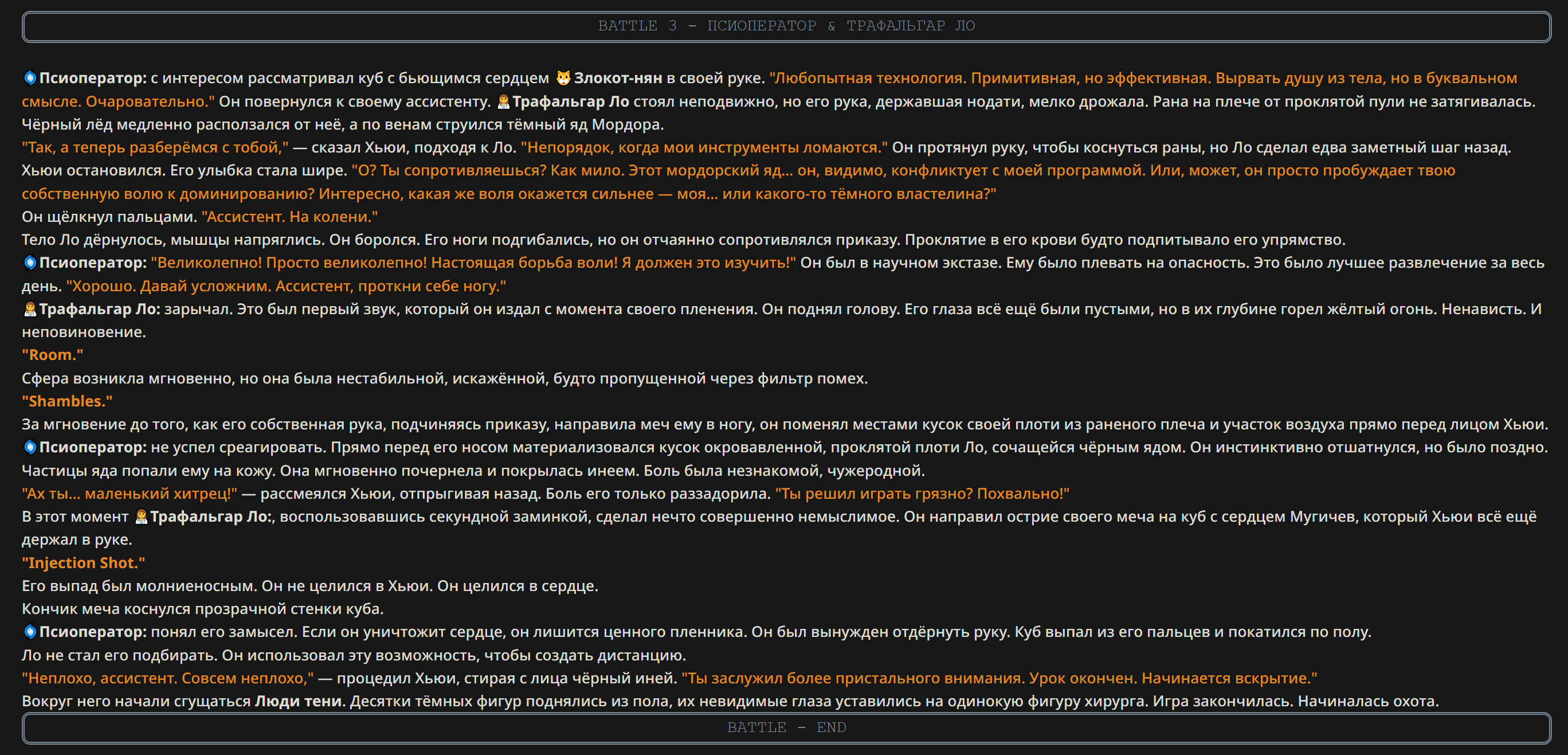Click the quote "Ты решил играть грязно? Похвально!"
Image resolution: width=1568 pixels, height=755 pixels.
click(x=922, y=493)
